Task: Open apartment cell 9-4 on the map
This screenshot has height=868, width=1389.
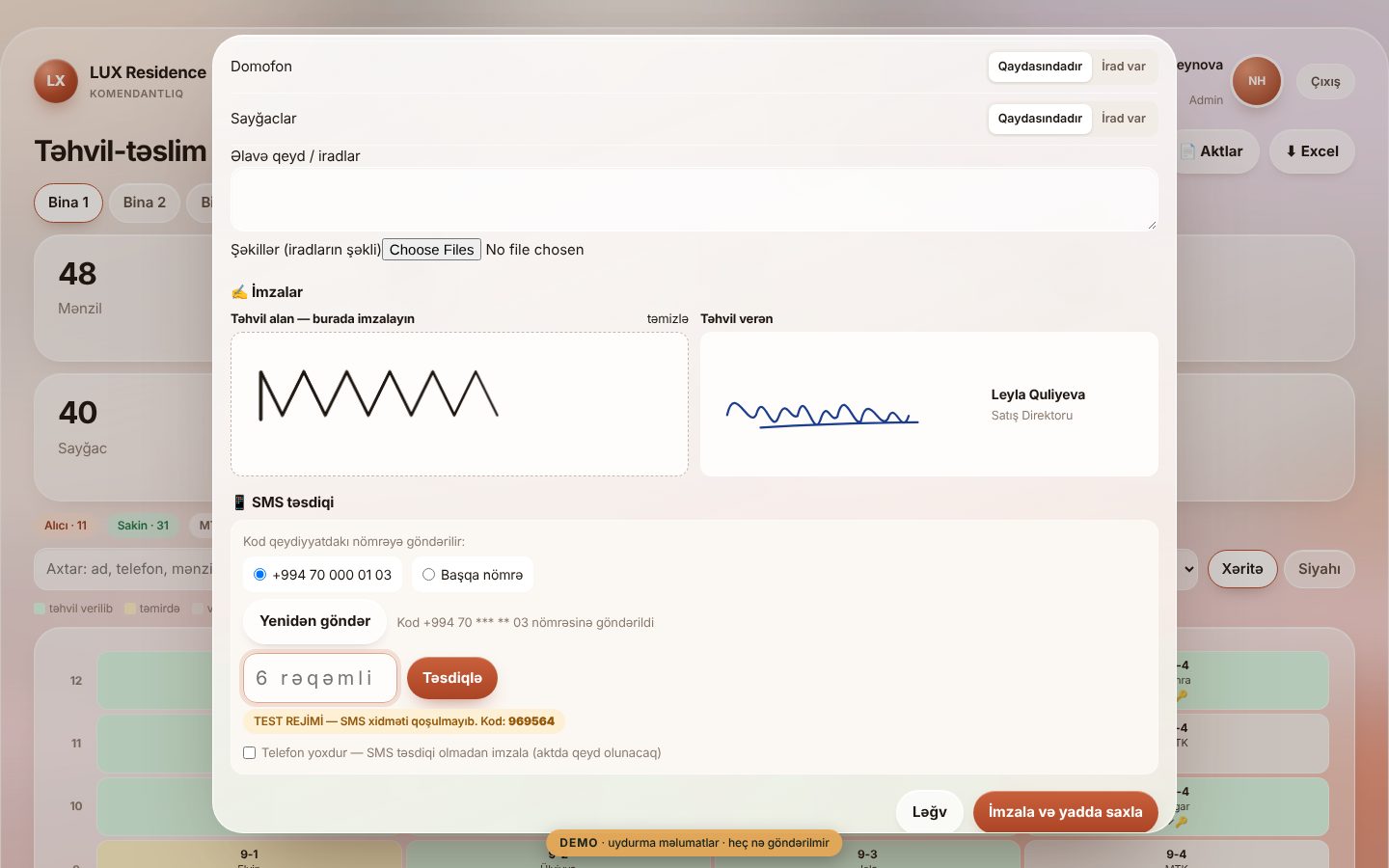Action: pos(1177,854)
